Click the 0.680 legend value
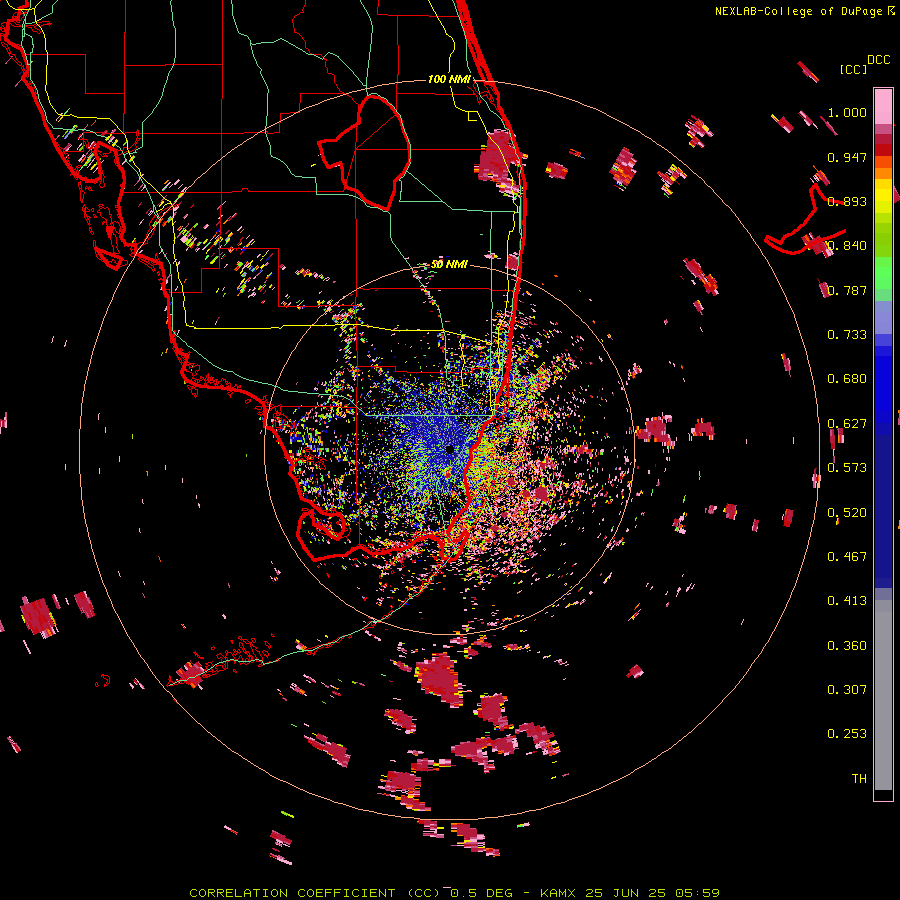This screenshot has height=900, width=900. (x=847, y=379)
